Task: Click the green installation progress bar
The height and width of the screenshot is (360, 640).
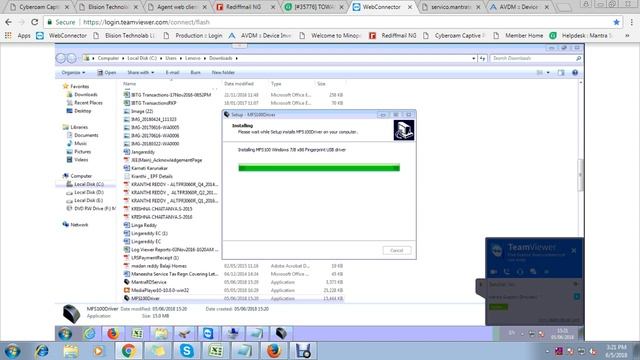Action: (x=319, y=168)
